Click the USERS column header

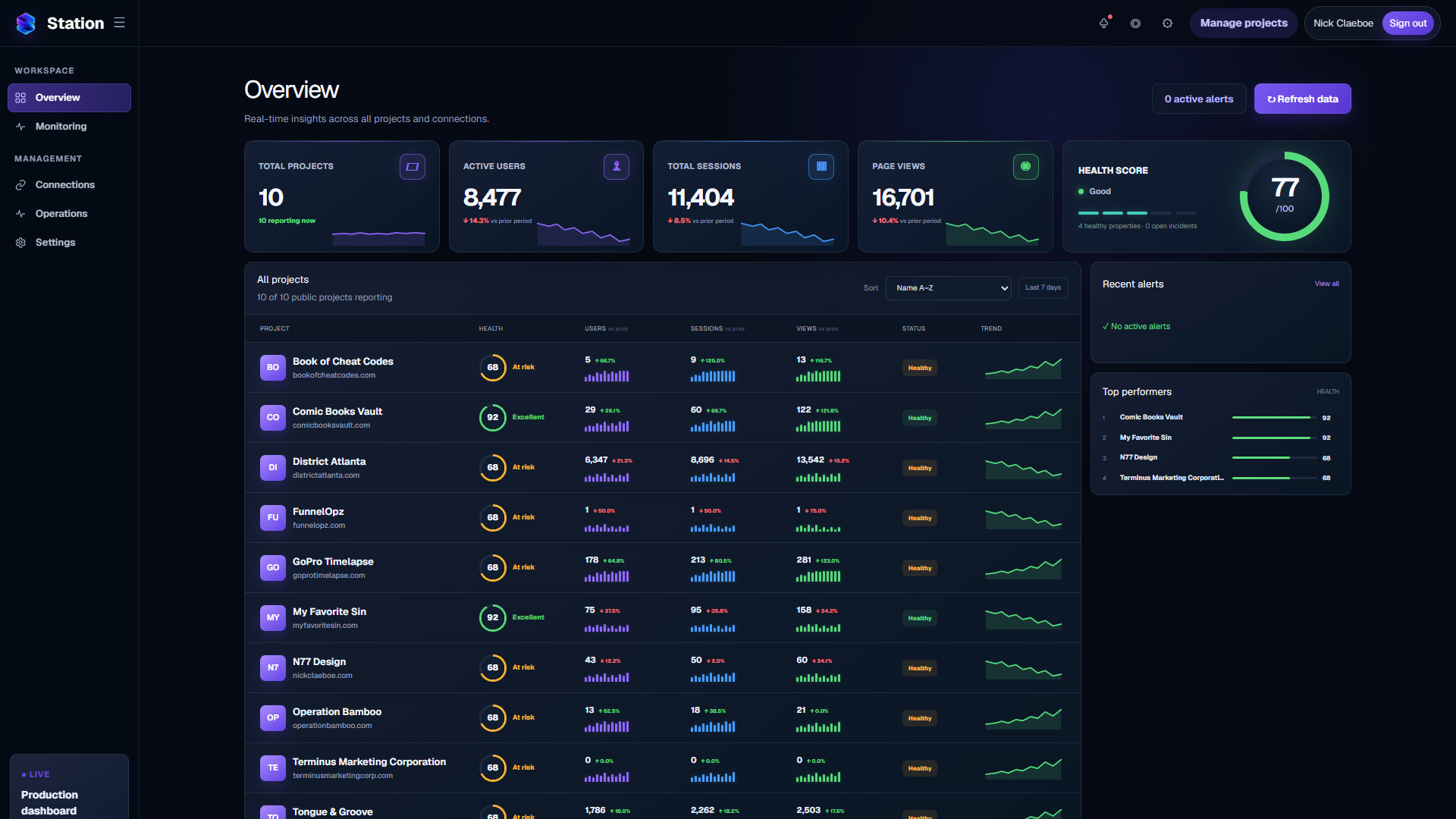pos(595,329)
